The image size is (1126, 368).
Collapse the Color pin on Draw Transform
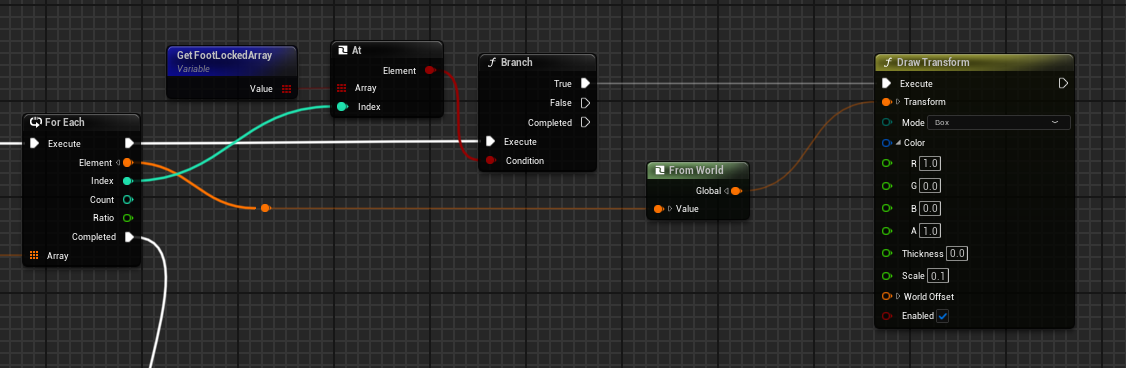(898, 143)
